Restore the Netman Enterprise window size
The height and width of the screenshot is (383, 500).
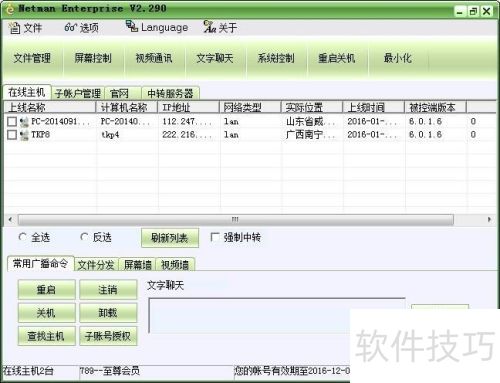[473, 12]
